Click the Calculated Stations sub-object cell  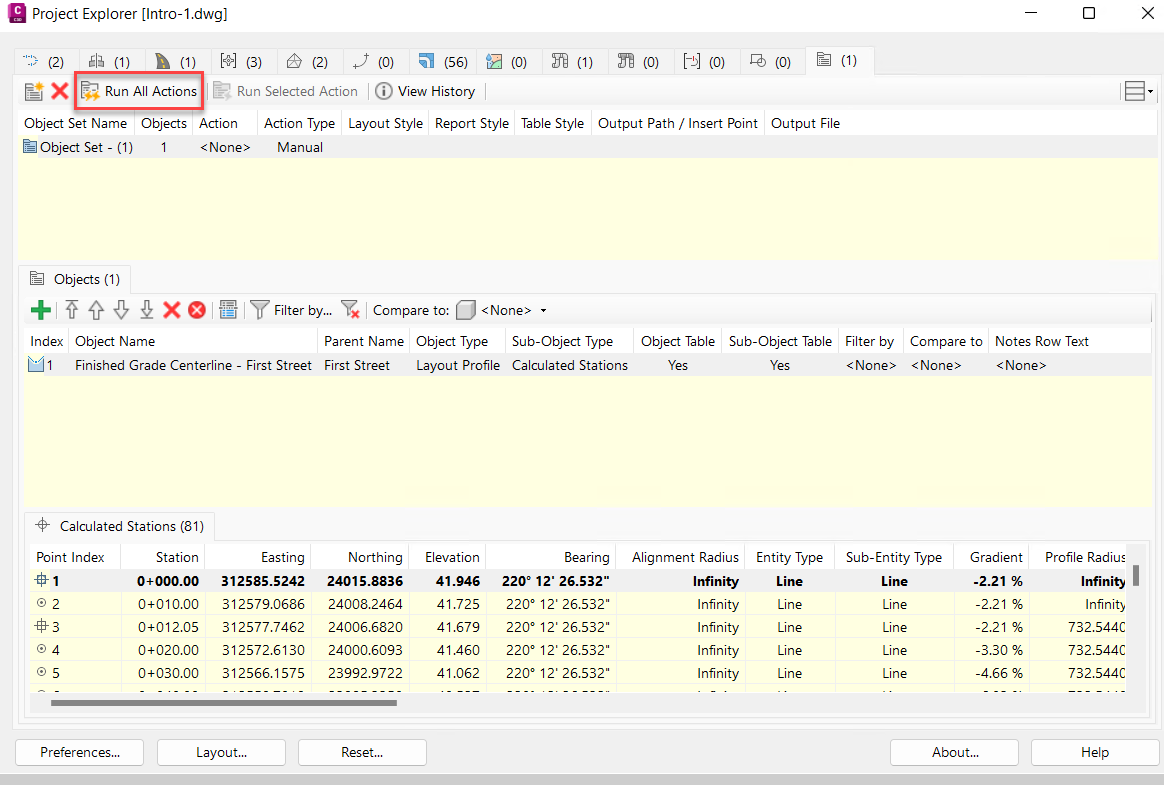569,365
